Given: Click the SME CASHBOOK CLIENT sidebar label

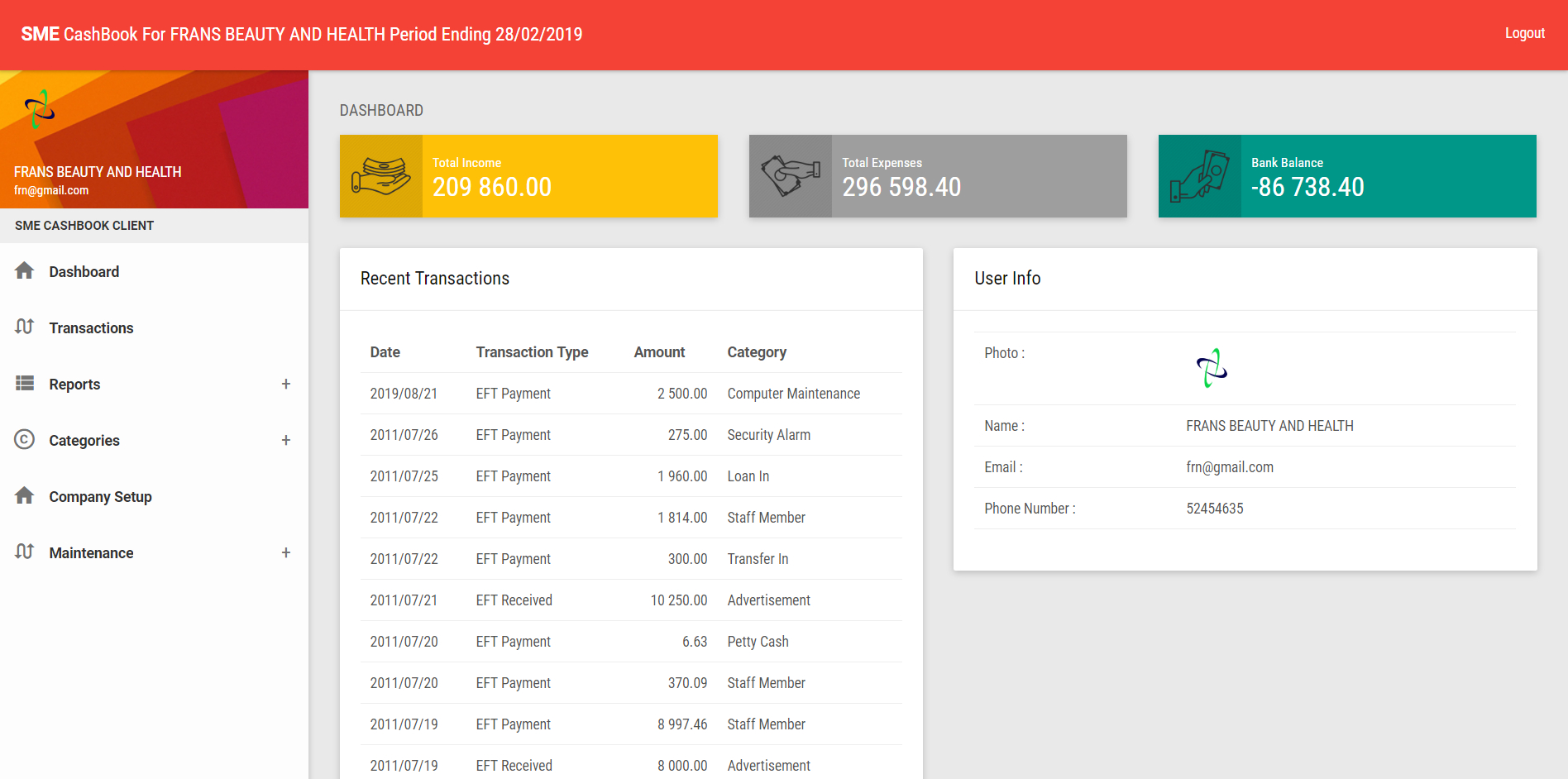Looking at the screenshot, I should pos(84,226).
